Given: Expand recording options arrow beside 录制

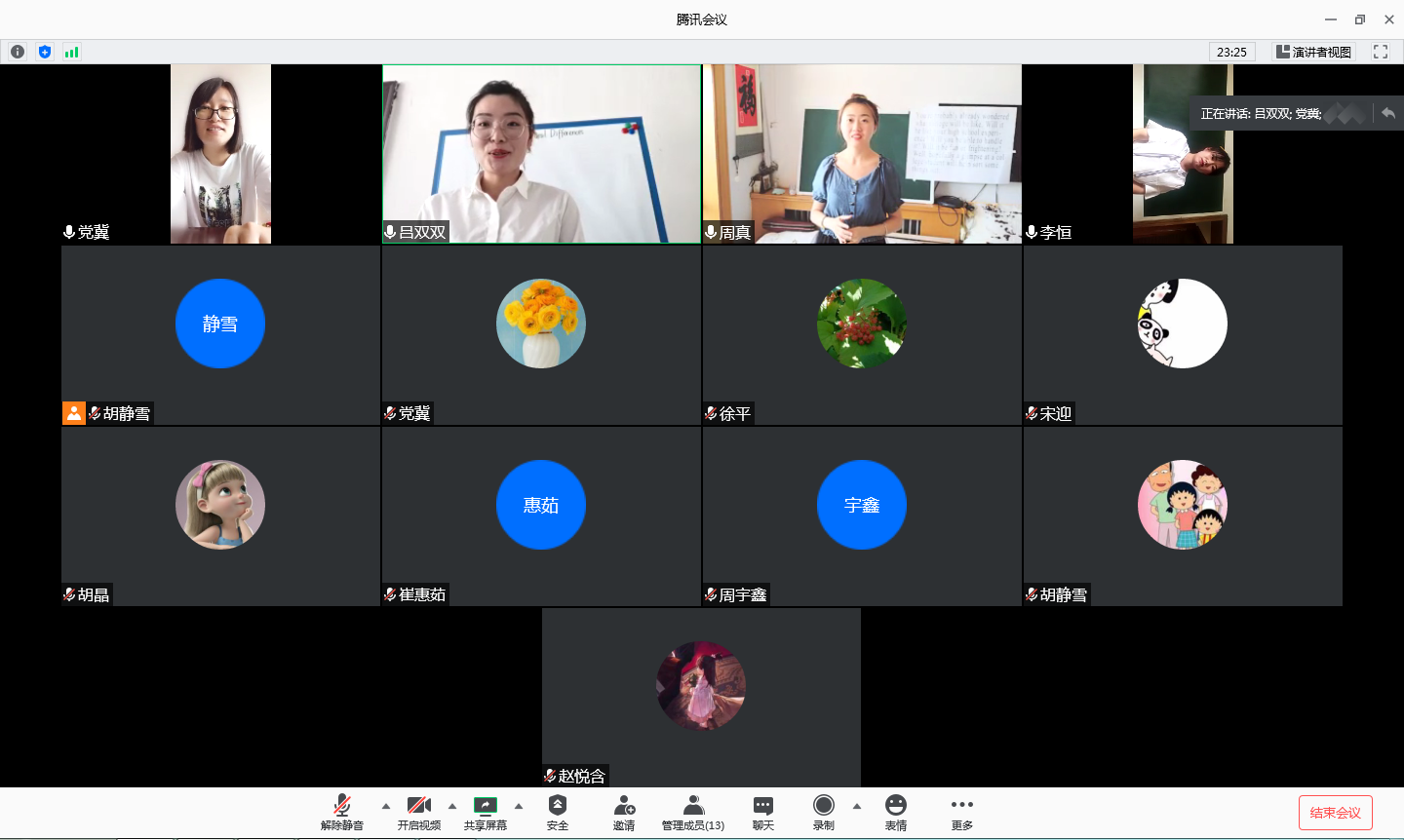Looking at the screenshot, I should pyautogui.click(x=857, y=806).
